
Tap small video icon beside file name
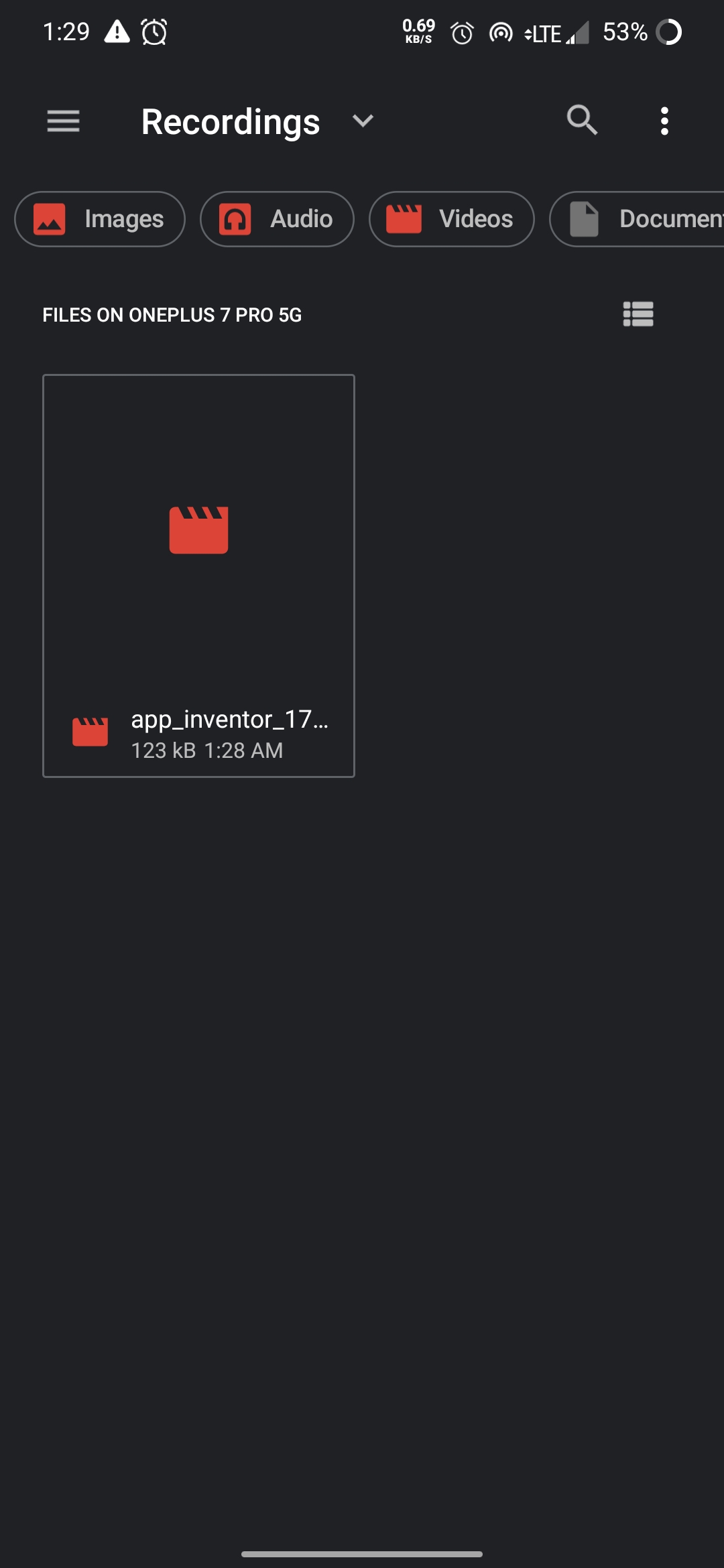[x=90, y=732]
